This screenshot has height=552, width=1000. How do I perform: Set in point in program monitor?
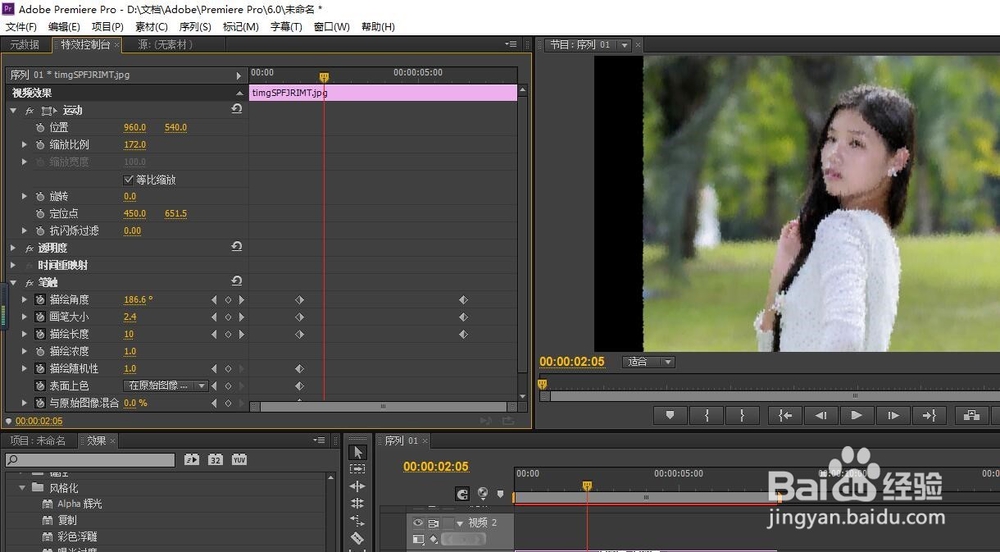(707, 416)
